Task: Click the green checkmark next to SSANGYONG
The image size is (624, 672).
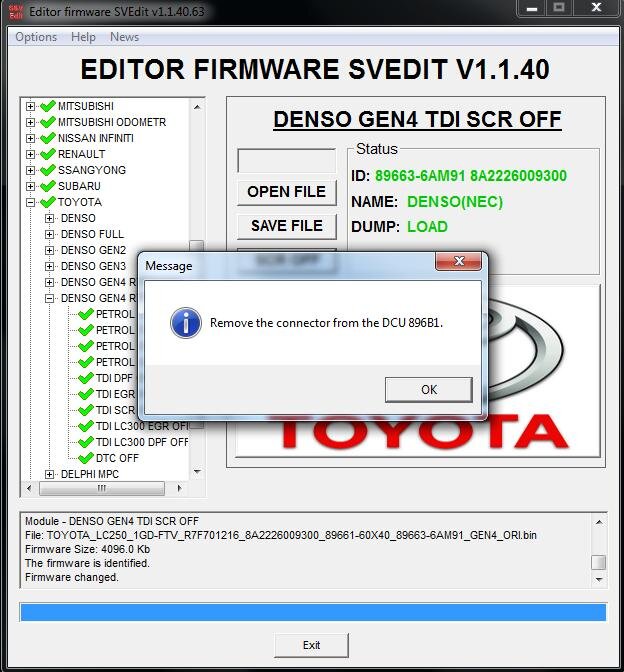Action: click(x=48, y=170)
